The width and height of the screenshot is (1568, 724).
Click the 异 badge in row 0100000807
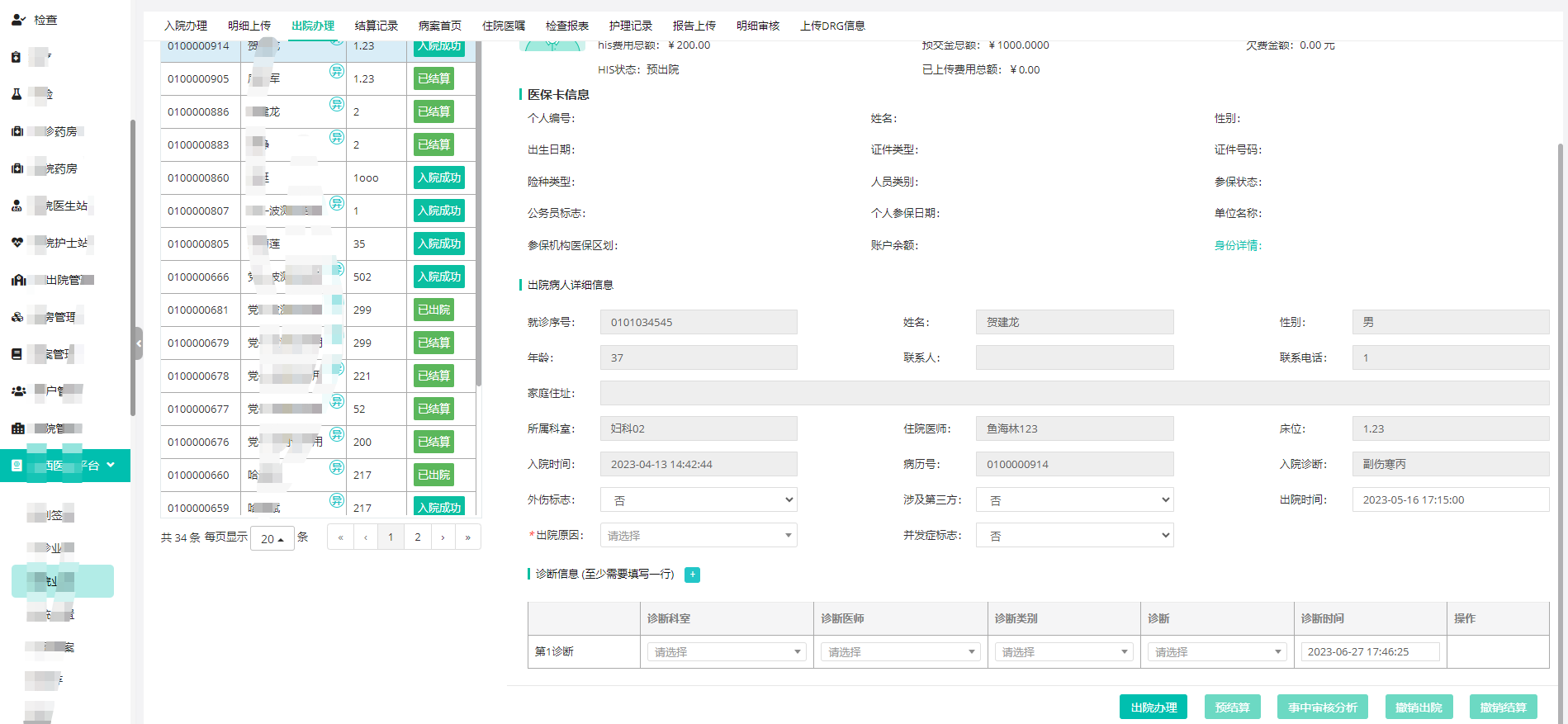click(x=337, y=203)
